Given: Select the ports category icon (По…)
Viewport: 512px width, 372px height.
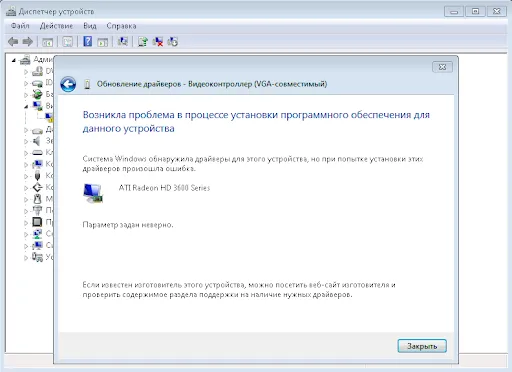Looking at the screenshot, I should click(x=37, y=210).
